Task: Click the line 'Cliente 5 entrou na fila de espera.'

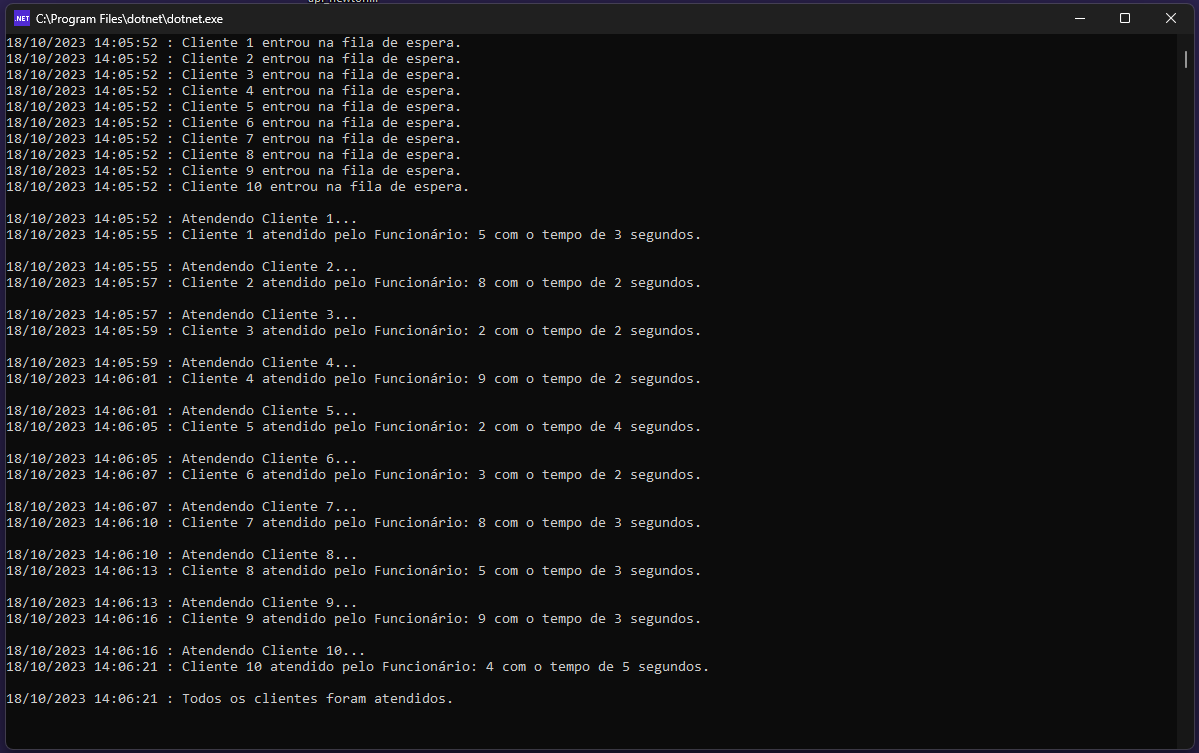Action: 234,107
